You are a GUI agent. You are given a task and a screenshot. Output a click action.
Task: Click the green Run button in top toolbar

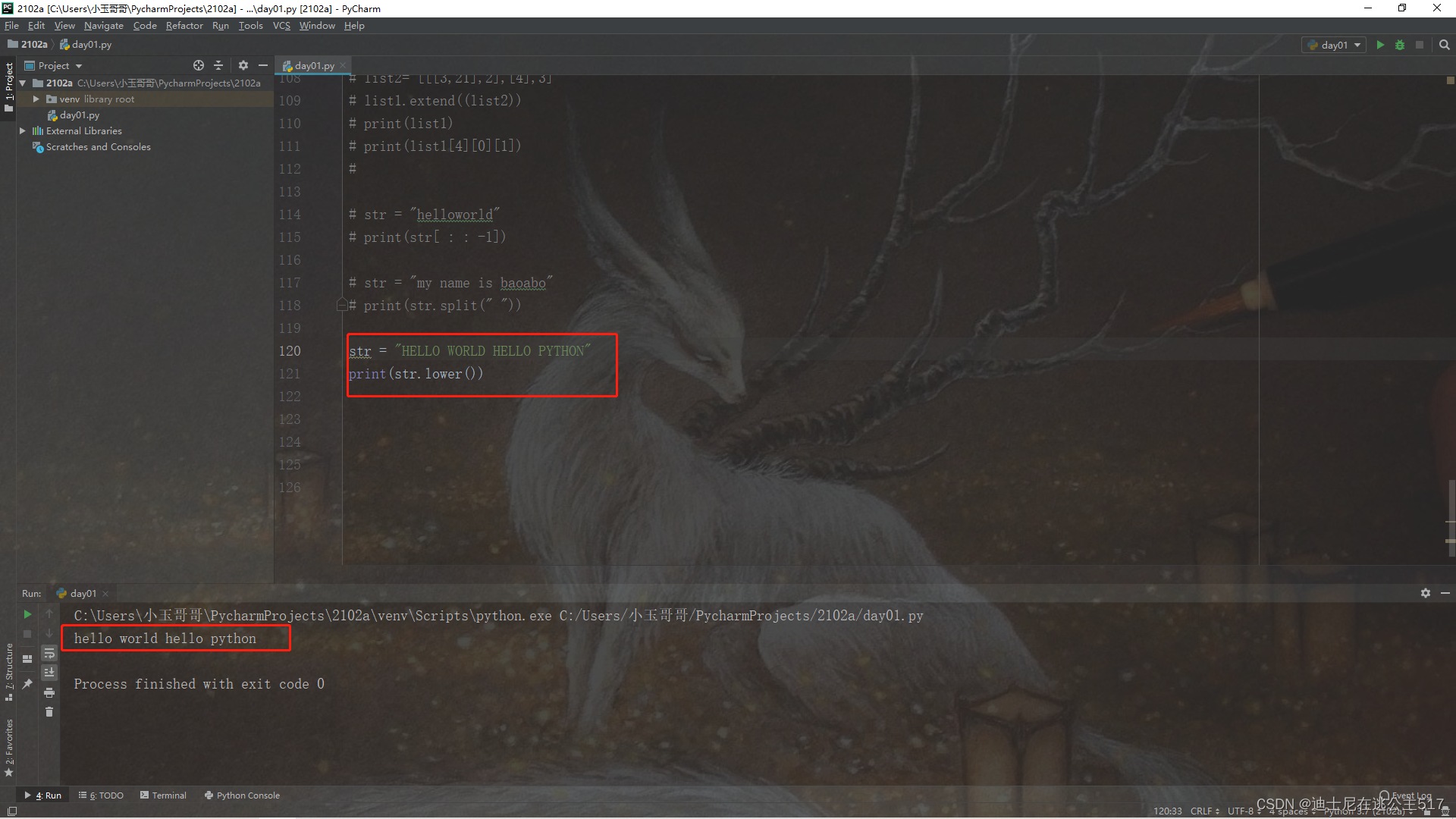pos(1380,45)
